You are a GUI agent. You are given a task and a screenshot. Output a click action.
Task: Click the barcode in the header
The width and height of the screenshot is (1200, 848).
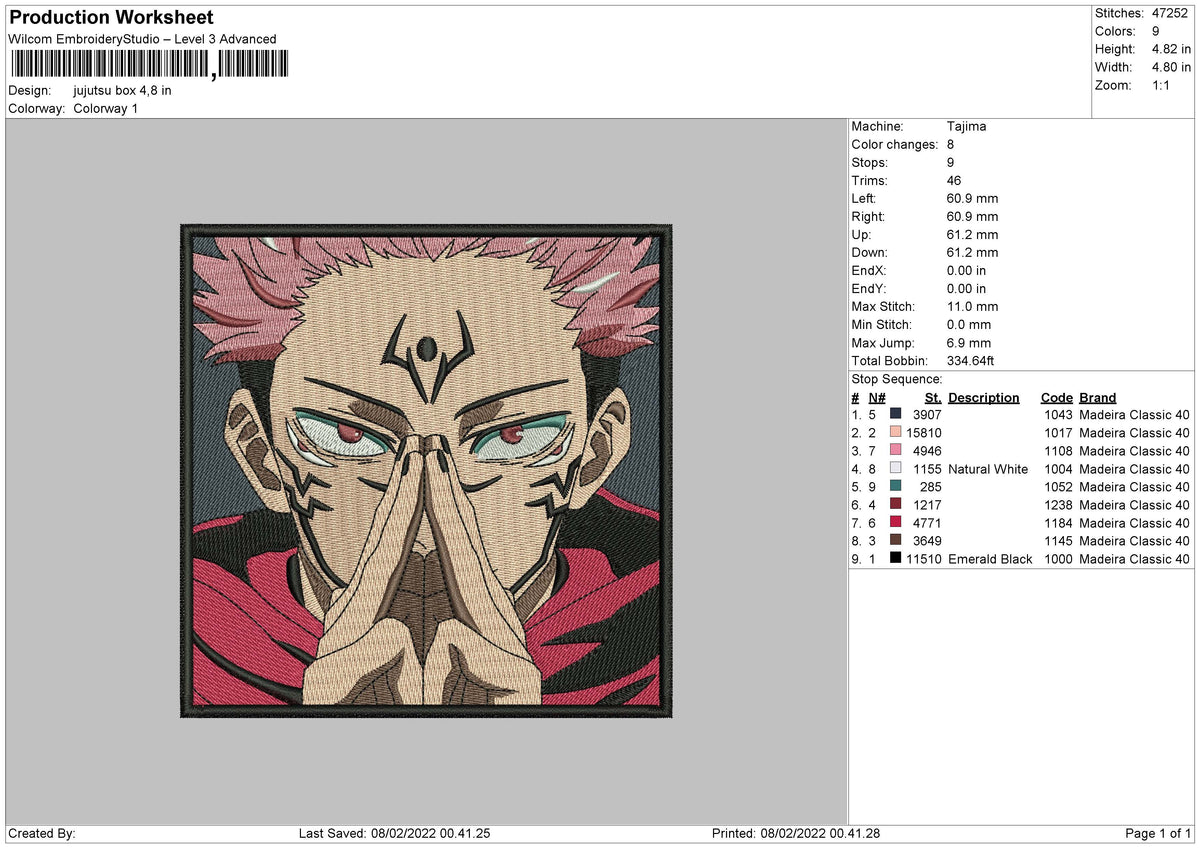click(x=148, y=65)
